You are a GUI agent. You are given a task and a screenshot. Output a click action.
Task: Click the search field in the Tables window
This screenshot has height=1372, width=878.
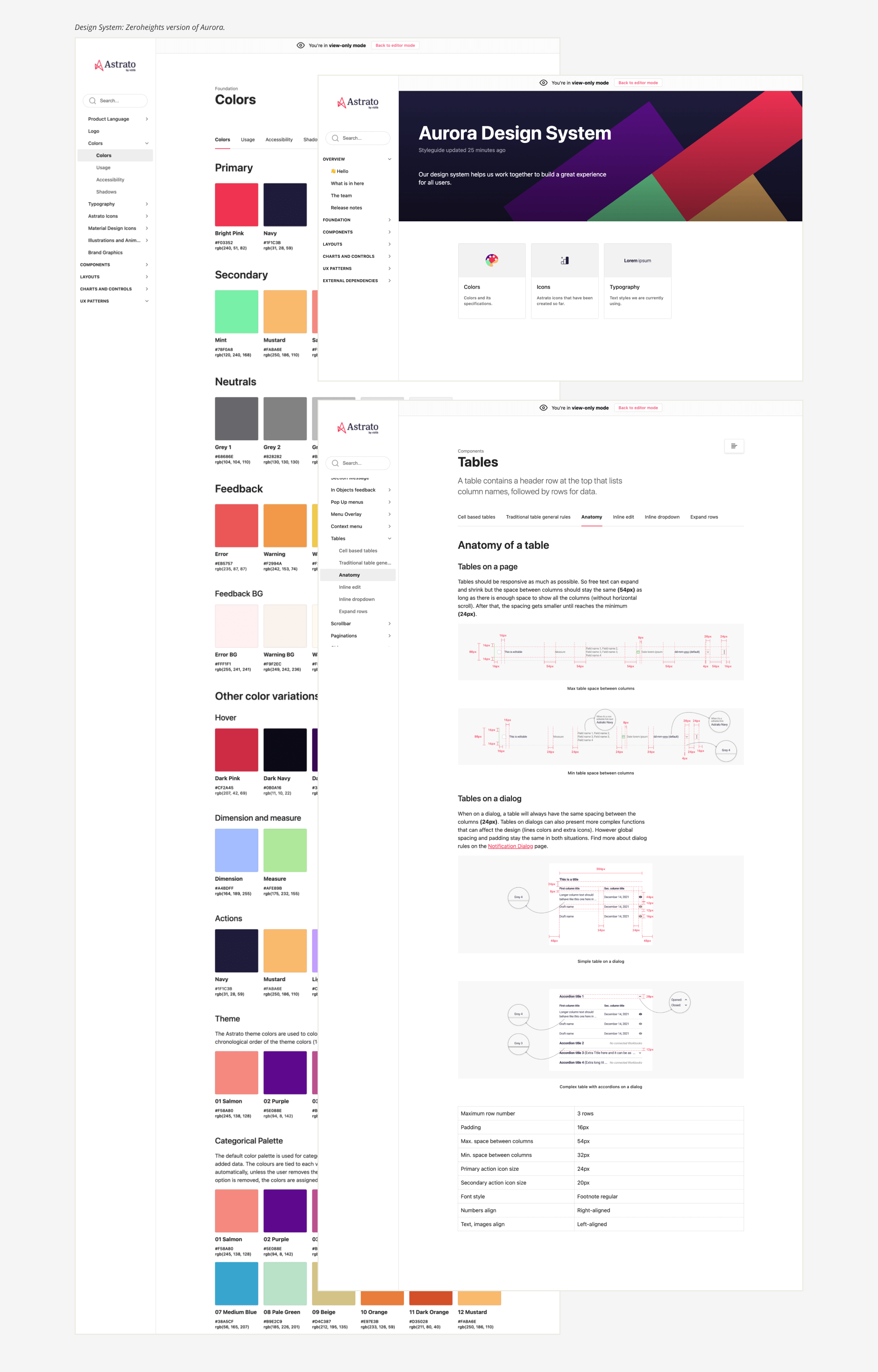click(x=358, y=463)
